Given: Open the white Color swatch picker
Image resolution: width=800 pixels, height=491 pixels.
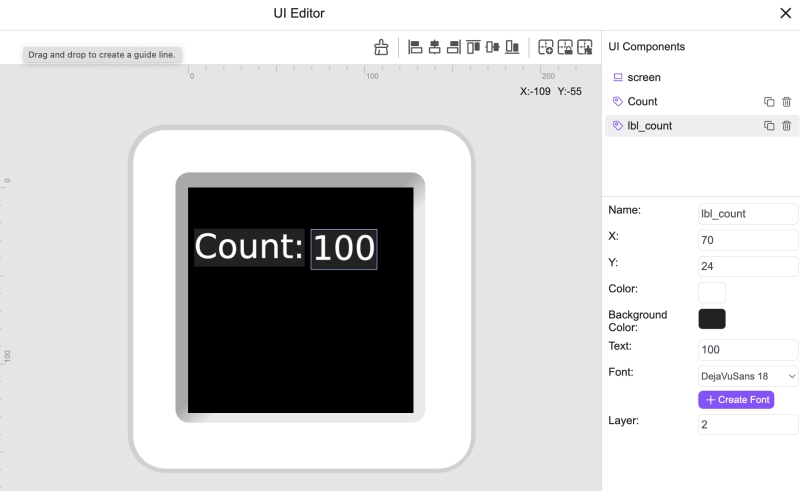Looking at the screenshot, I should click(711, 292).
